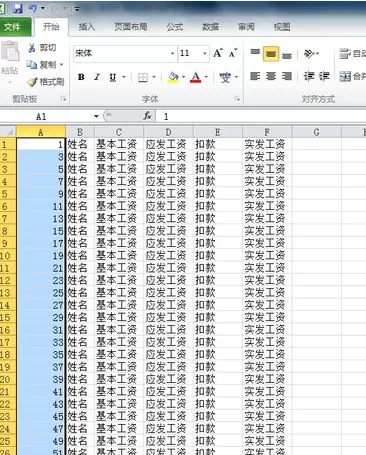
Task: Click the Increase Font Size icon
Action: coord(218,53)
